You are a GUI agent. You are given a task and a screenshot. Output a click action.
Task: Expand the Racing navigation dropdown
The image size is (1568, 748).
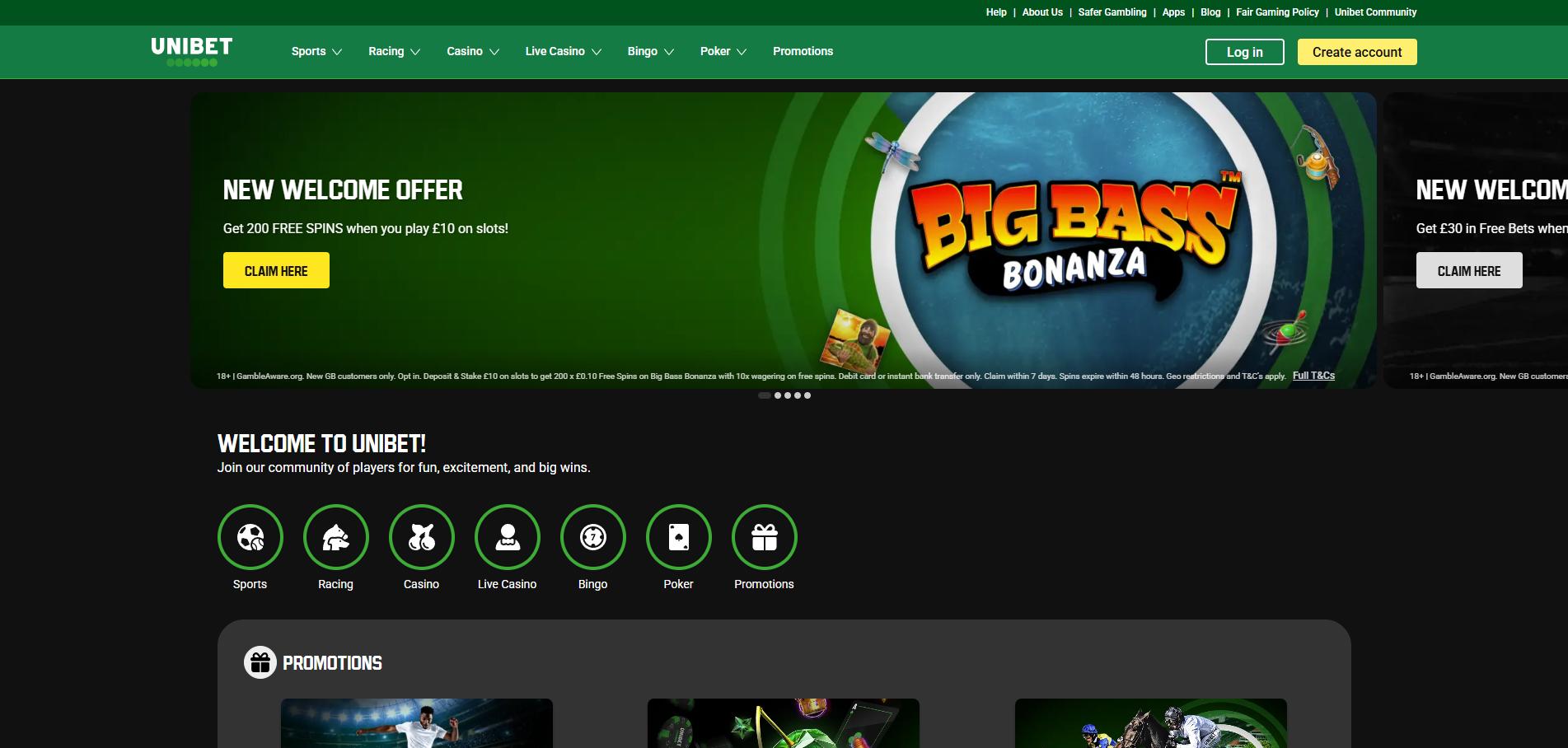coord(394,51)
